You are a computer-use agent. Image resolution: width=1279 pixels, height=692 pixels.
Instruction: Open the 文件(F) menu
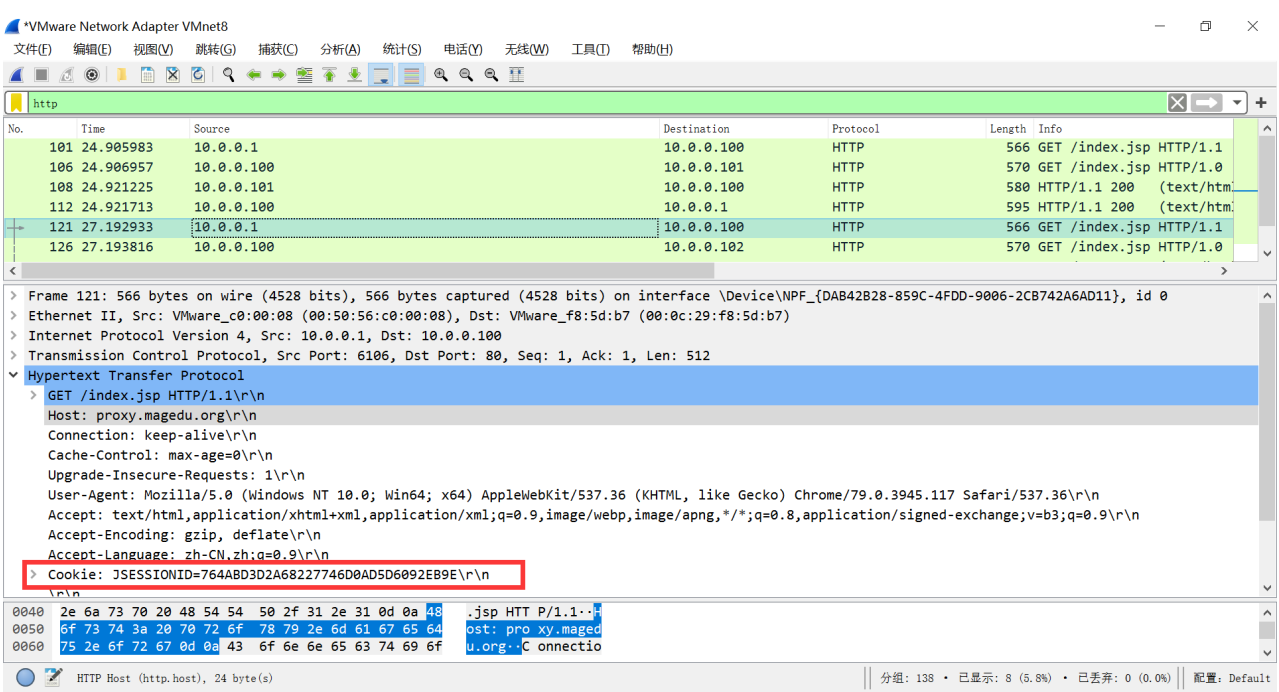(x=33, y=49)
